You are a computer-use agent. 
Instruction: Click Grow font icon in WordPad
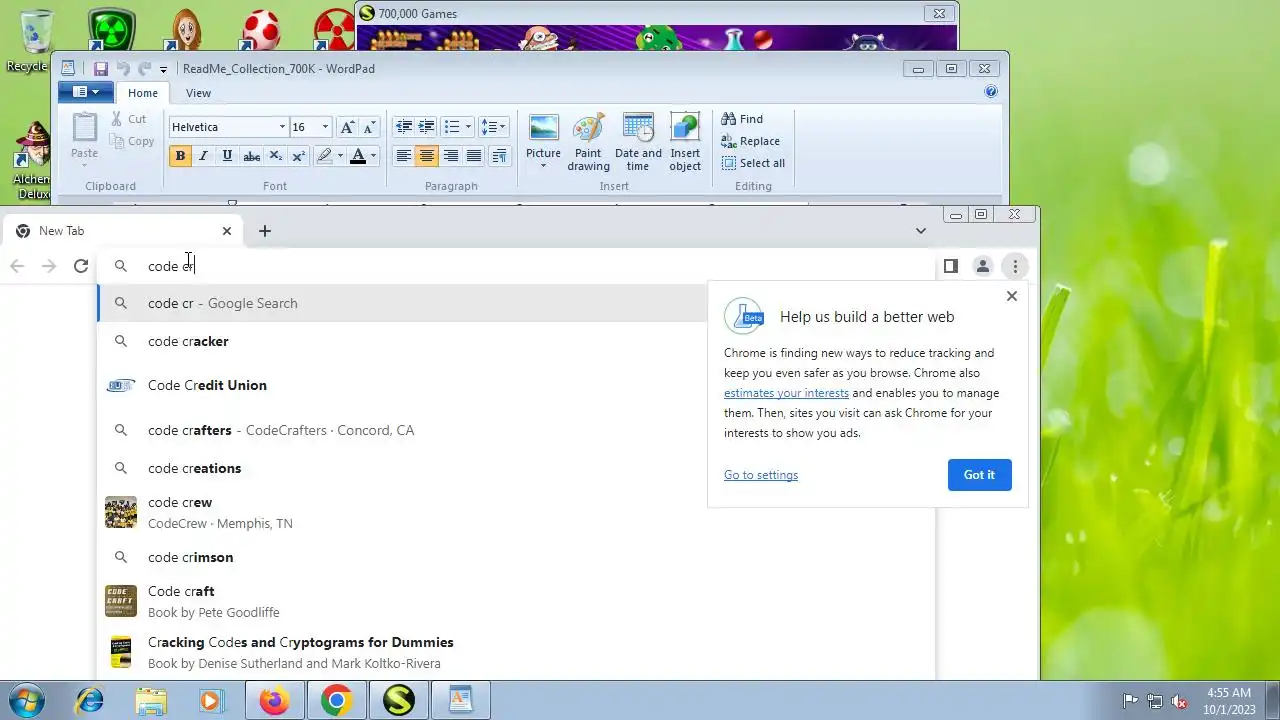click(347, 127)
